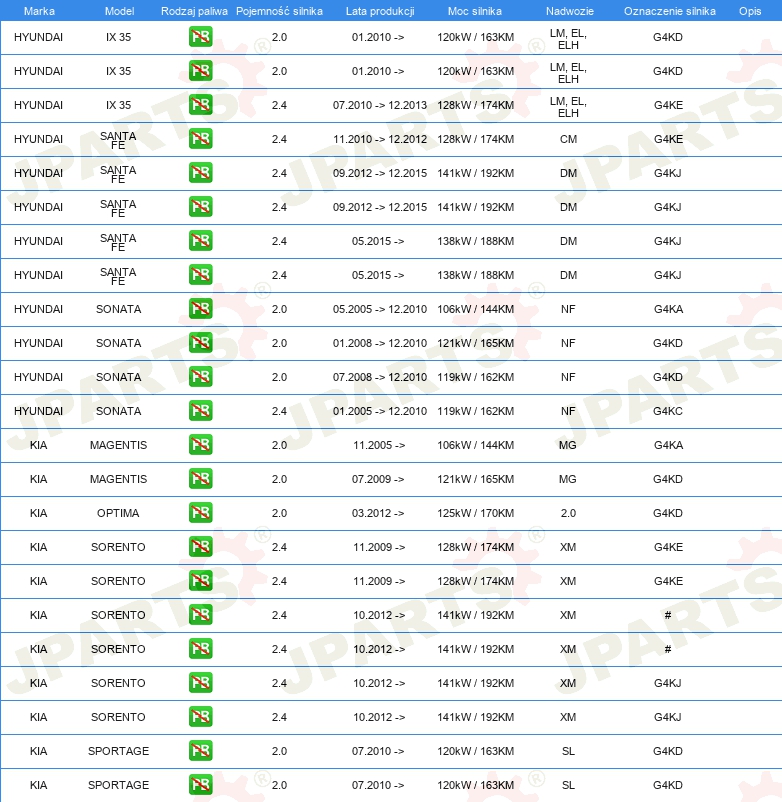Click the 11.2005 -> production date cell
Screen dimensions: 782x802
coord(379,445)
